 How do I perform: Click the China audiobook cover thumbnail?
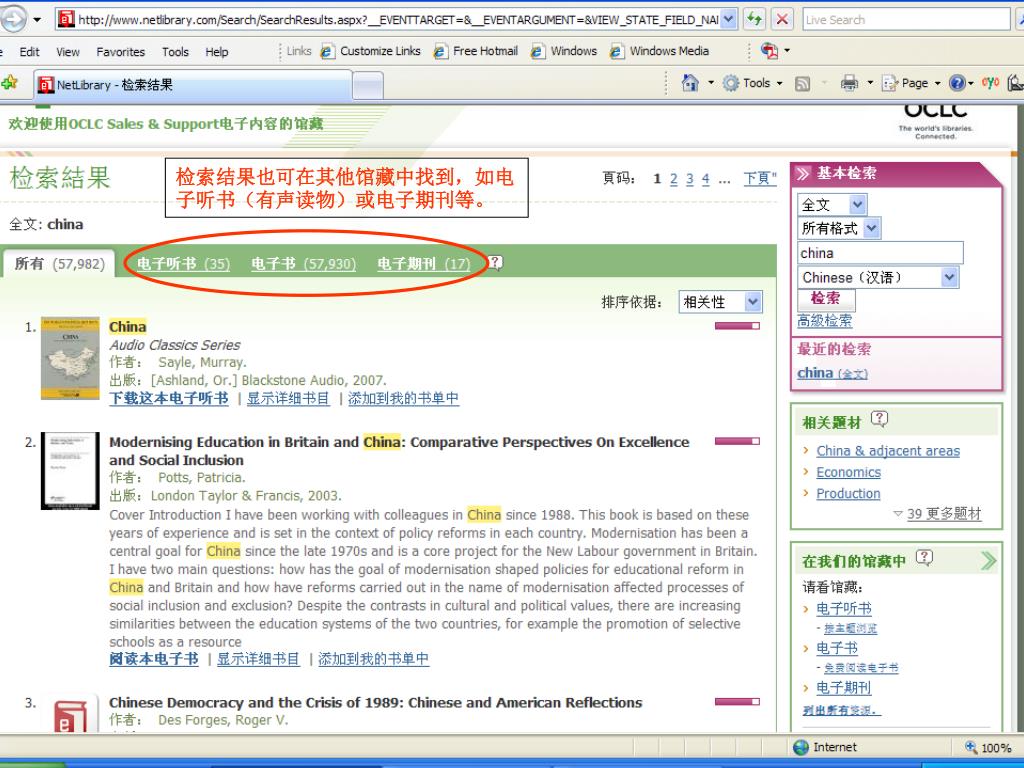click(x=70, y=358)
